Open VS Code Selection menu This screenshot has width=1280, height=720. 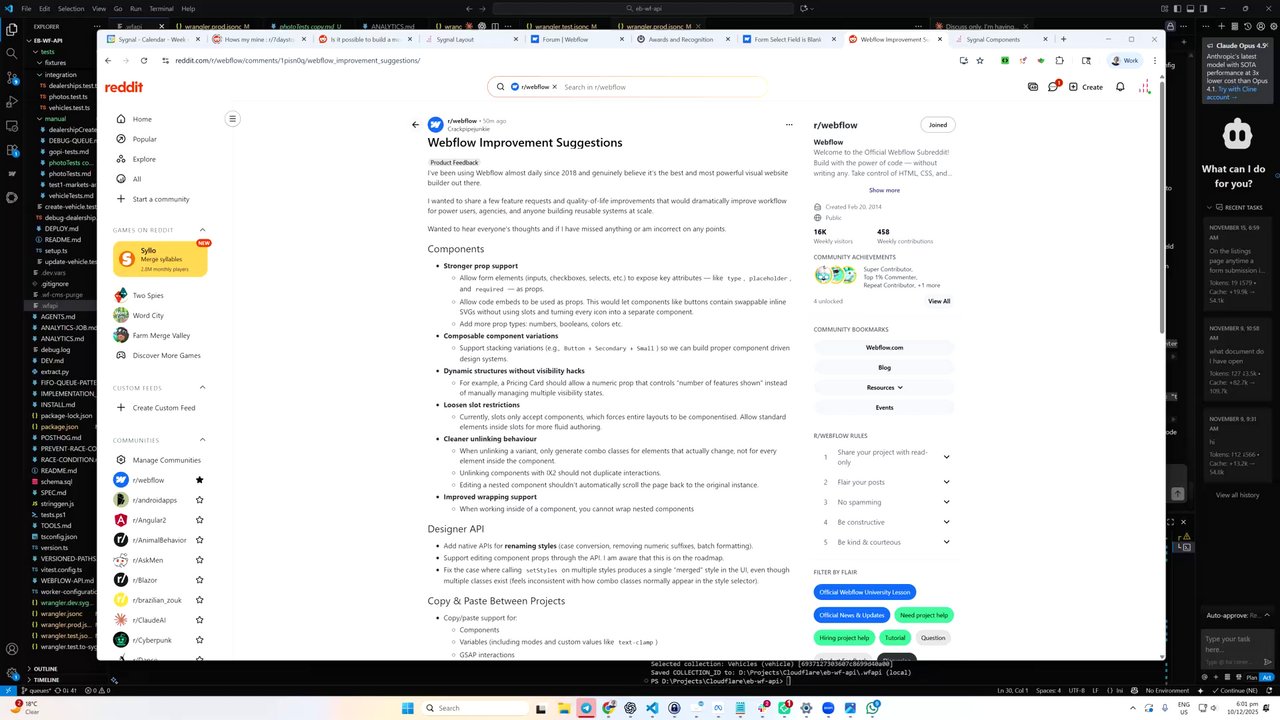(71, 8)
